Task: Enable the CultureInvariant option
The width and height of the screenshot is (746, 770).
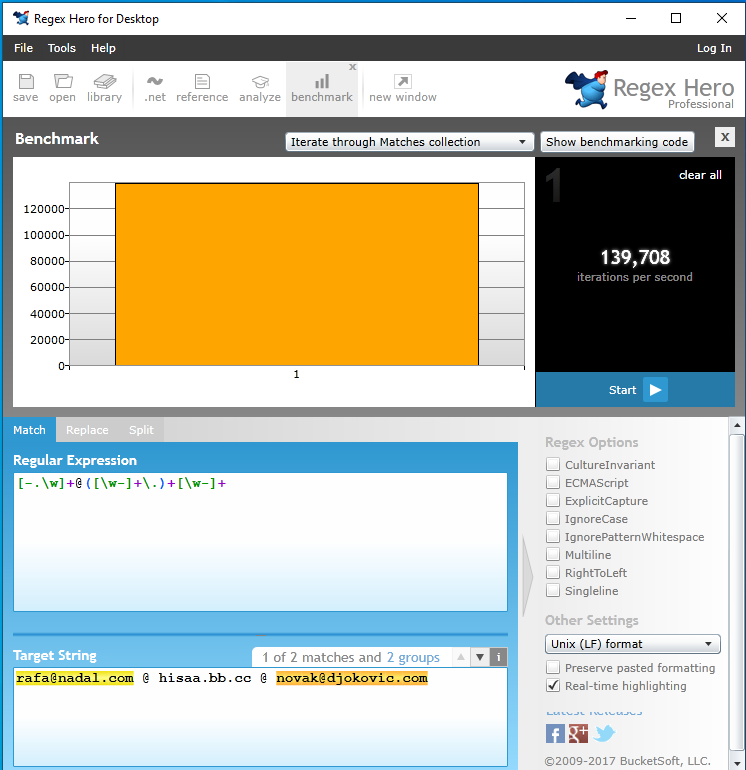Action: (x=553, y=464)
